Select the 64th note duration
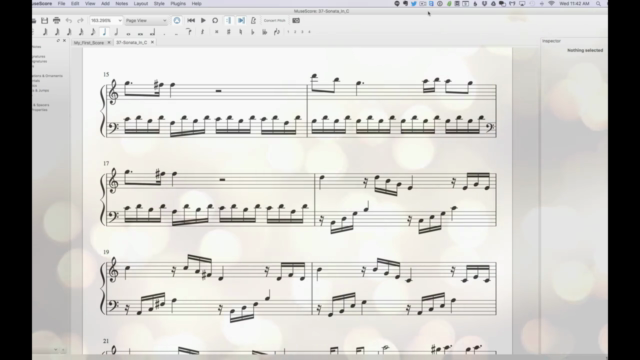 coord(57,32)
